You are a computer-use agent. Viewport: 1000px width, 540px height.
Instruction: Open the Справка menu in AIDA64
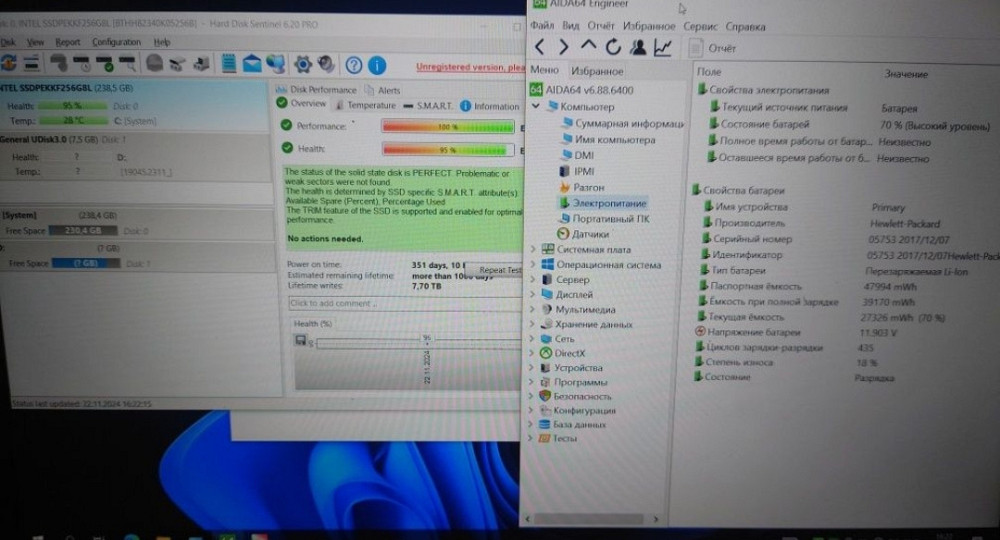[x=745, y=27]
